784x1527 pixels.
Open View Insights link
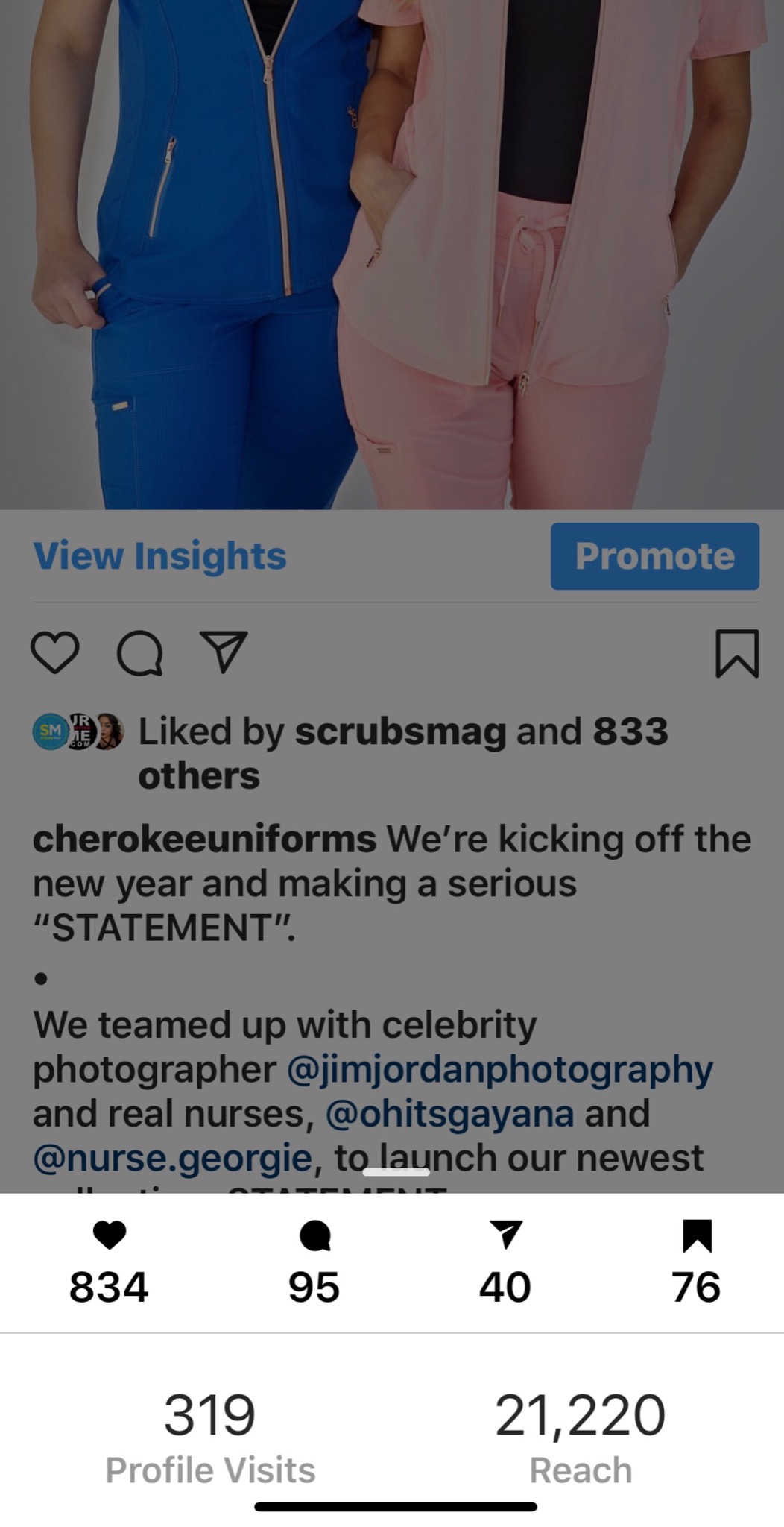click(160, 556)
